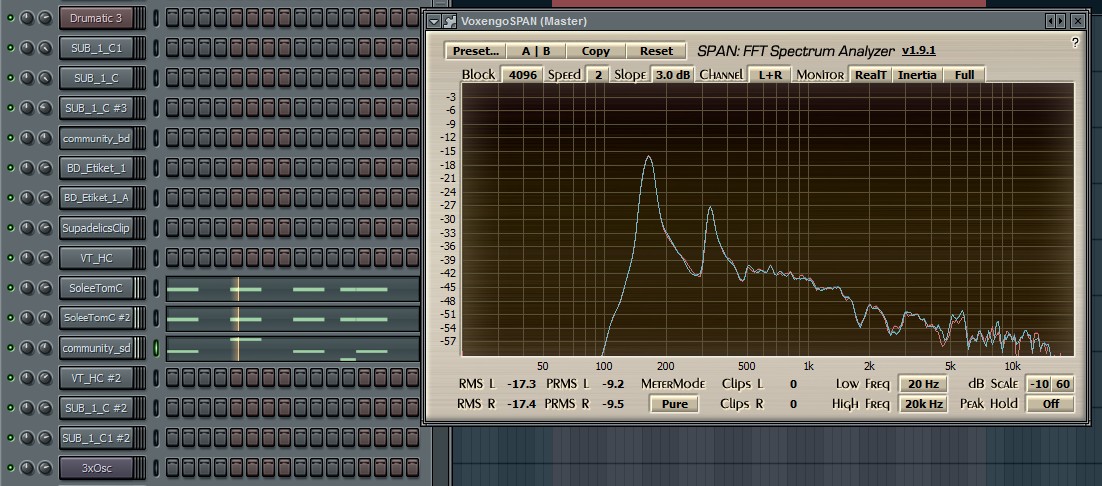This screenshot has height=486, width=1102.
Task: Click the pan knob of Drumatic 3
Action: (27, 18)
